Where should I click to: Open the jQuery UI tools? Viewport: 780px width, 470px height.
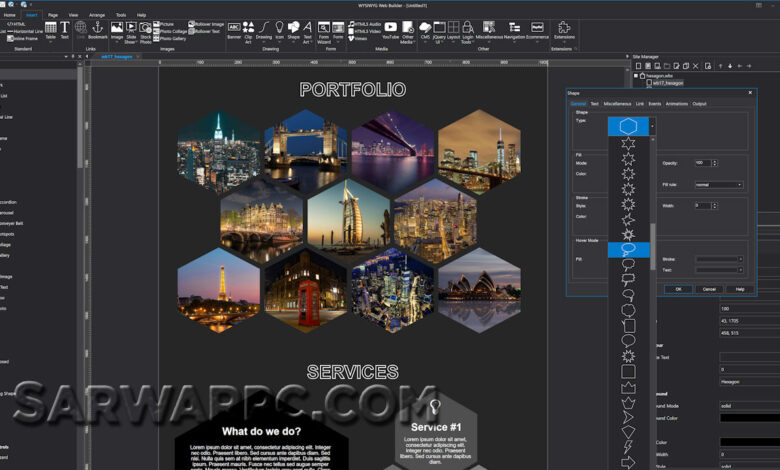[439, 32]
